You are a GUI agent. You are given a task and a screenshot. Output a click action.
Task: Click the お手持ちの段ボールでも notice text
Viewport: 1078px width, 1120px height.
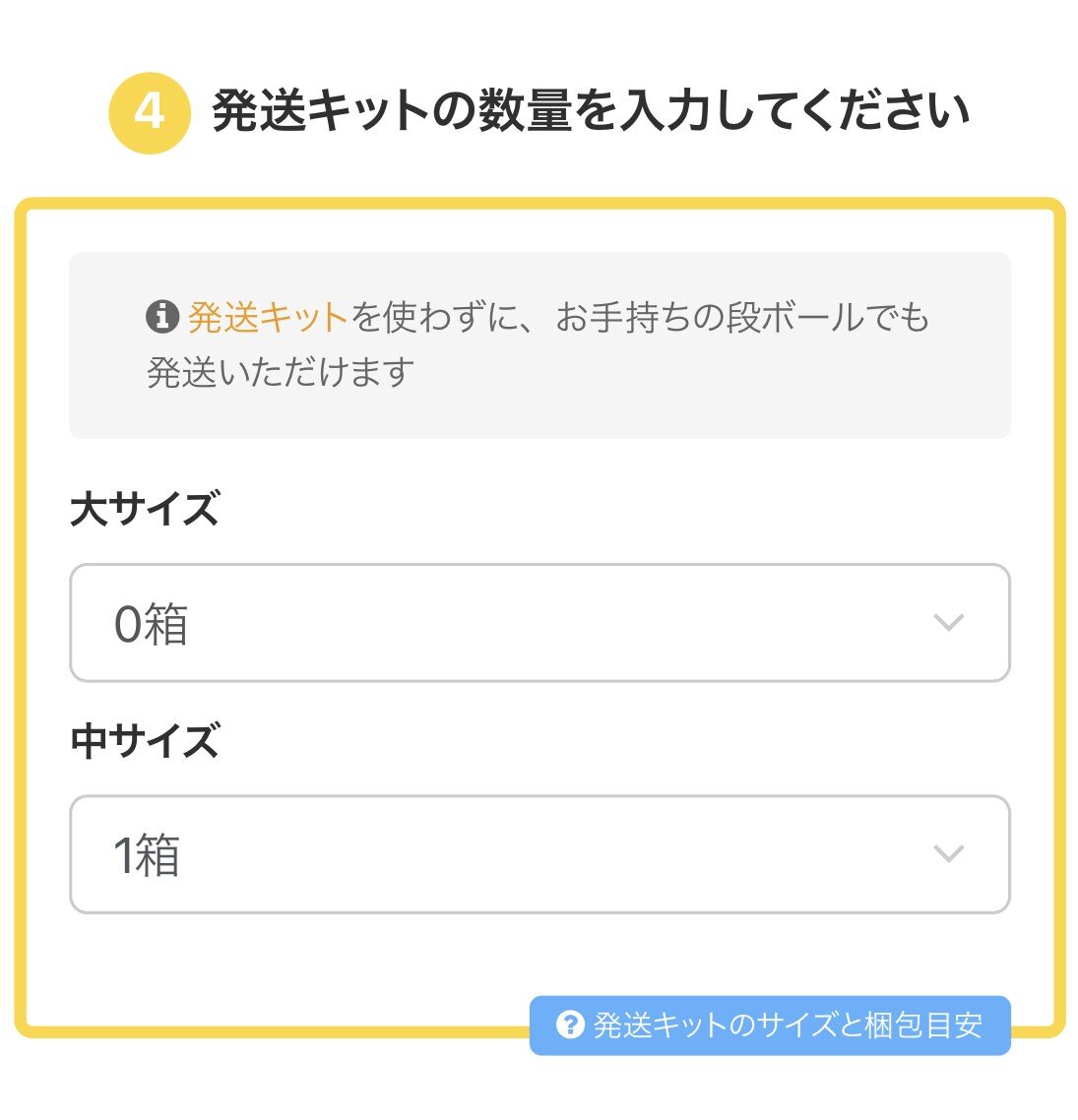click(x=742, y=317)
